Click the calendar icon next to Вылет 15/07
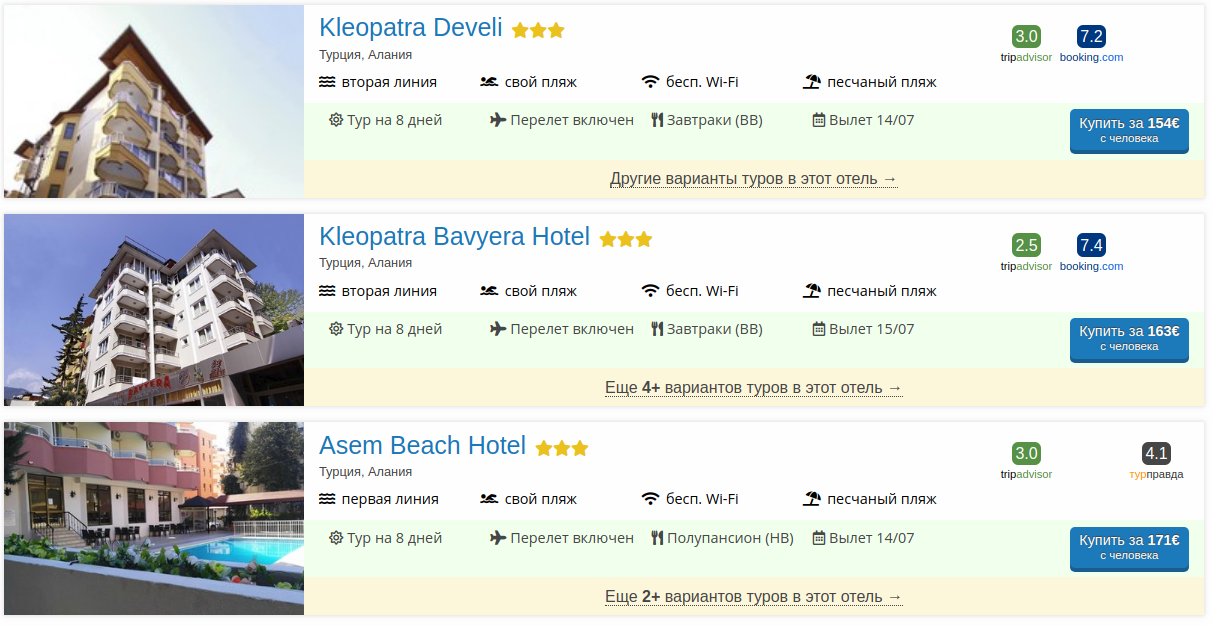The height and width of the screenshot is (625, 1212). coord(819,329)
